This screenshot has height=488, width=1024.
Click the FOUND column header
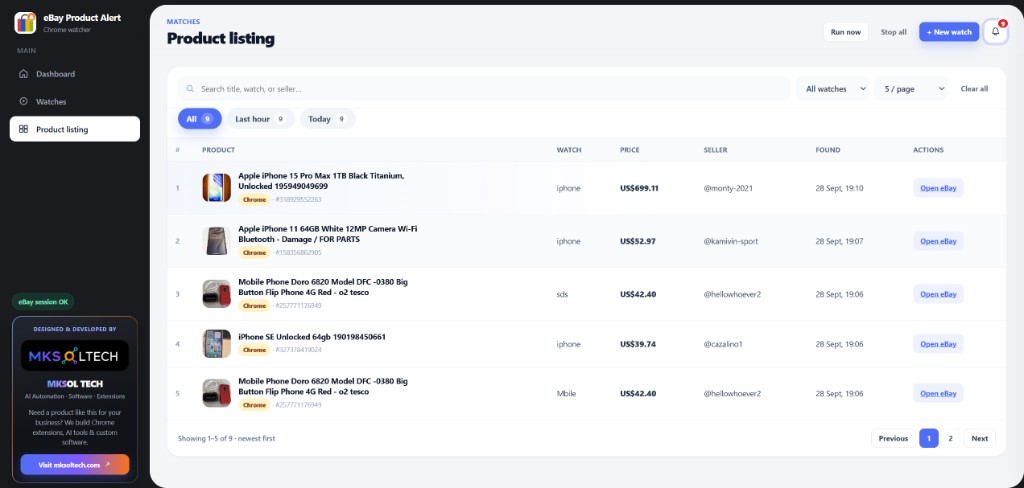point(827,150)
